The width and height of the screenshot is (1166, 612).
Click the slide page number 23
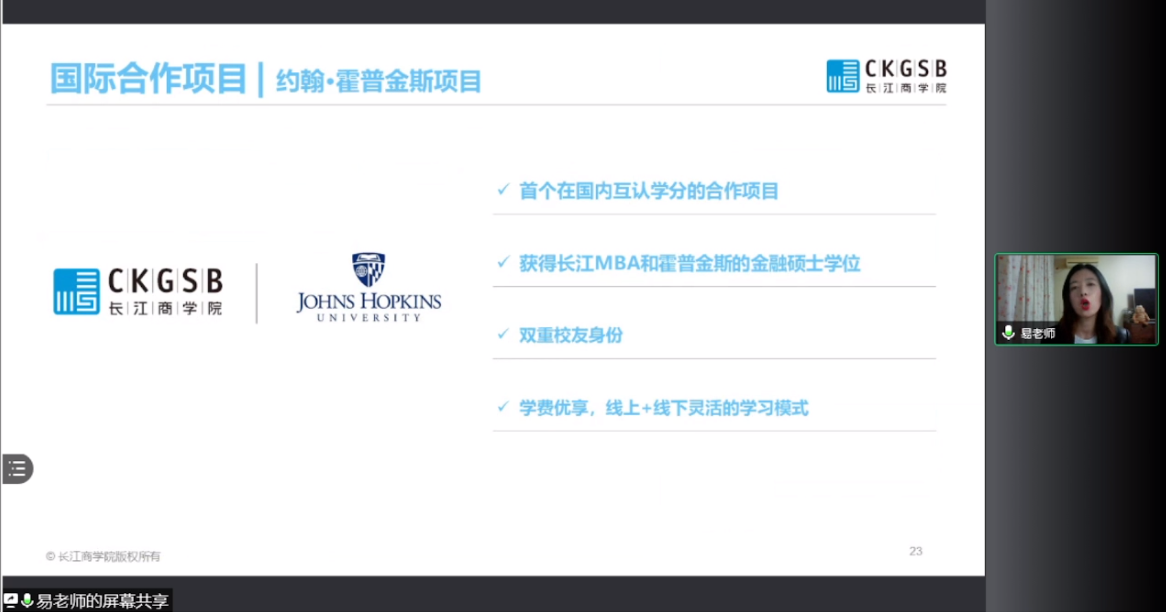click(x=915, y=551)
